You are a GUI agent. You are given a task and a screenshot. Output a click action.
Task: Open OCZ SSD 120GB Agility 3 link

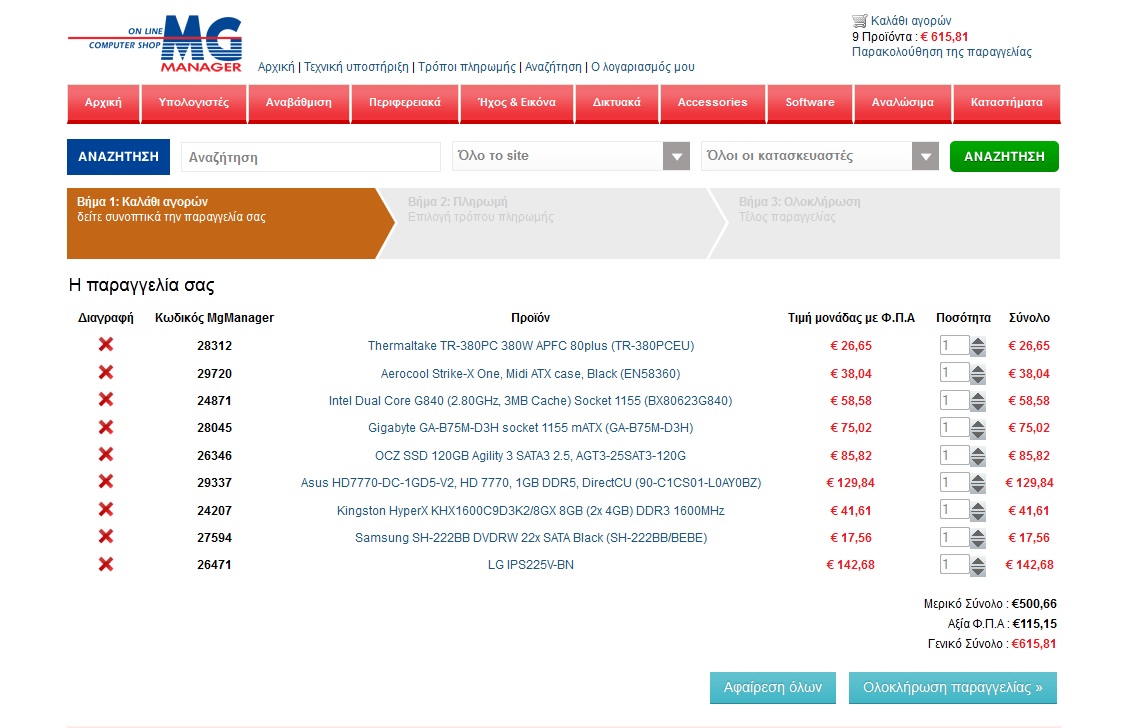coord(531,456)
